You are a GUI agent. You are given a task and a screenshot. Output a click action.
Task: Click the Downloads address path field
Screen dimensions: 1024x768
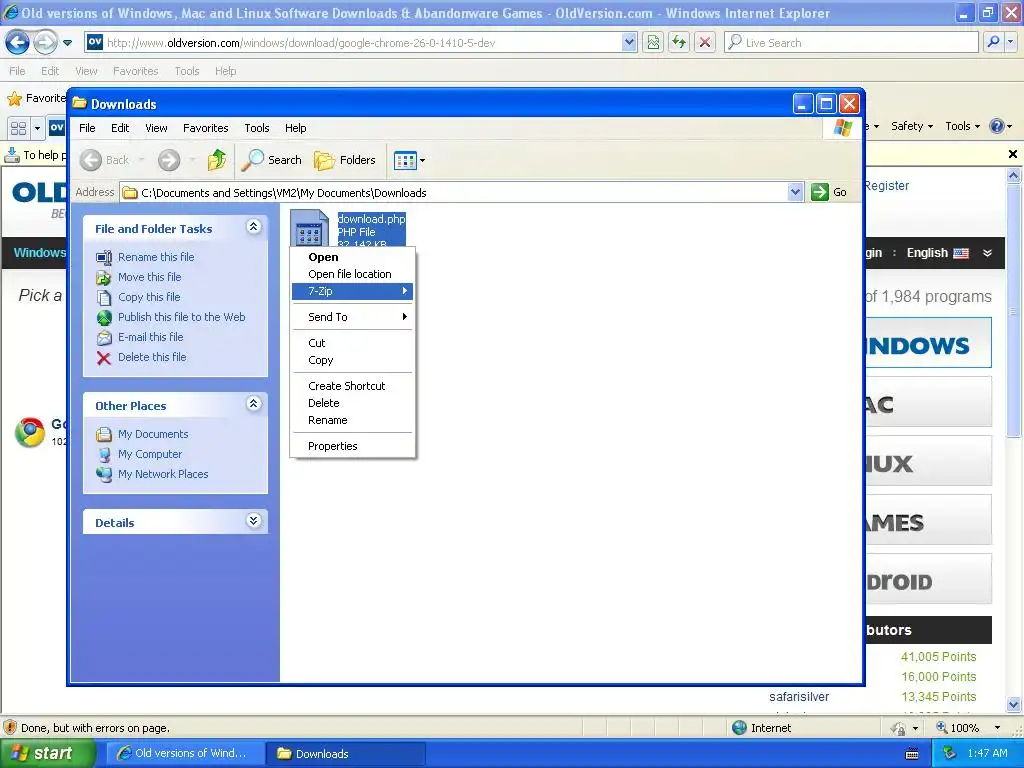coord(455,193)
